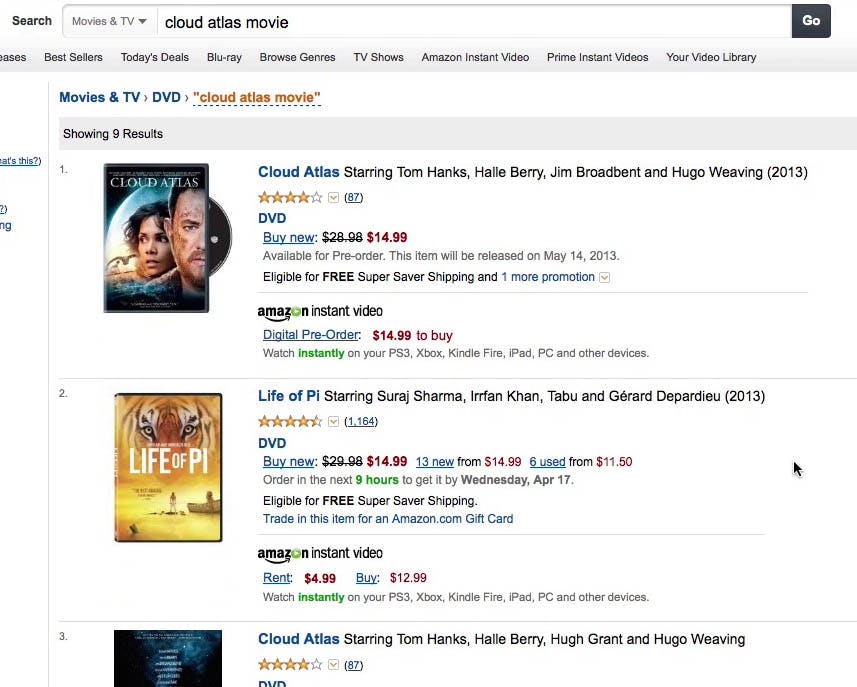Click the Rent link for Life of Pi
Image resolution: width=857 pixels, height=687 pixels.
(x=276, y=578)
